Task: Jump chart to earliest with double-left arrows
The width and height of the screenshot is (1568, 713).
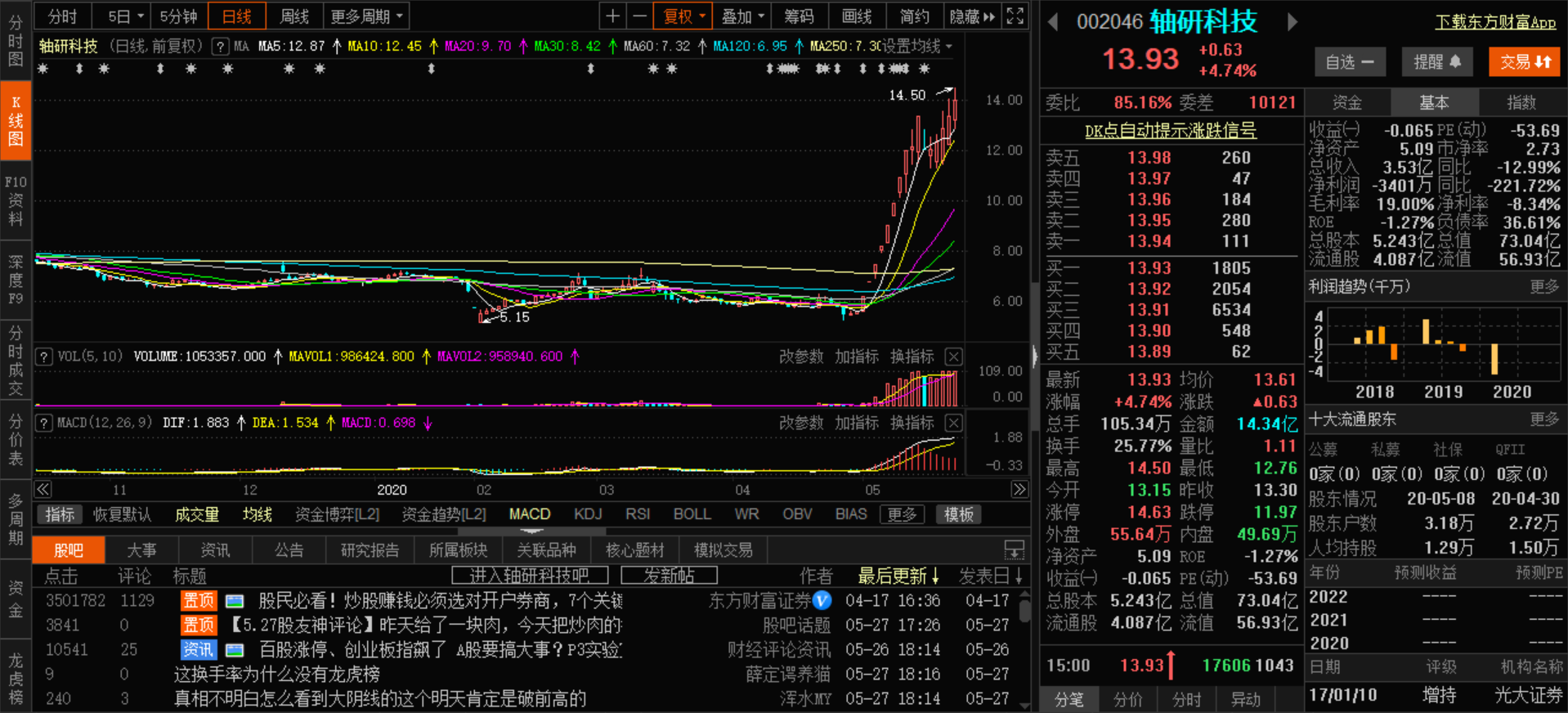Action: coord(43,489)
